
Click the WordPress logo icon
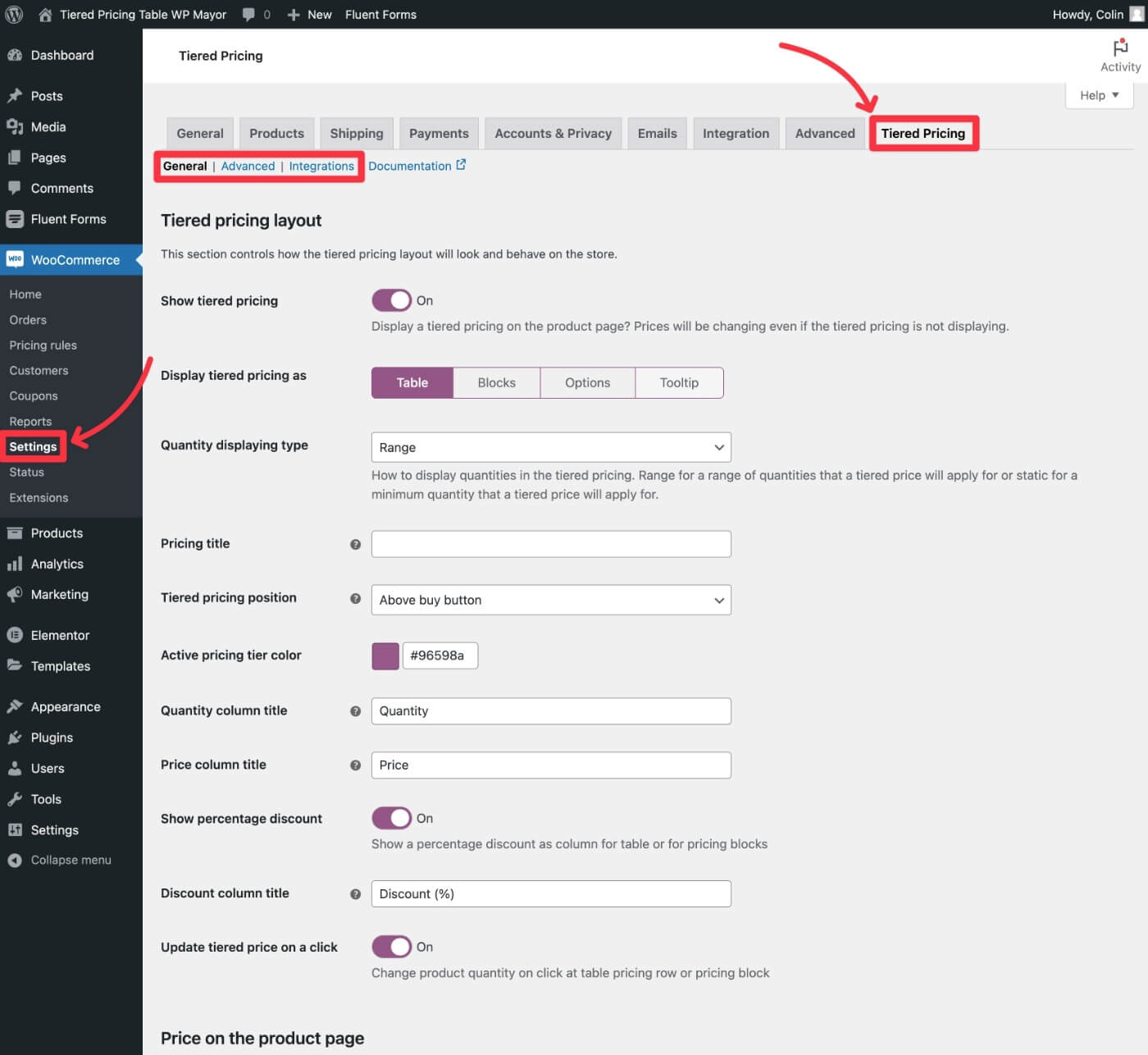tap(14, 14)
